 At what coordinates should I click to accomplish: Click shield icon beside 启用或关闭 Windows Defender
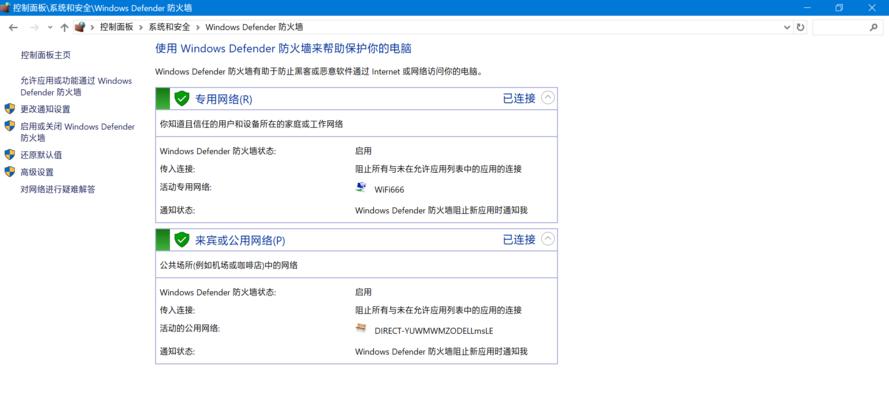point(10,126)
